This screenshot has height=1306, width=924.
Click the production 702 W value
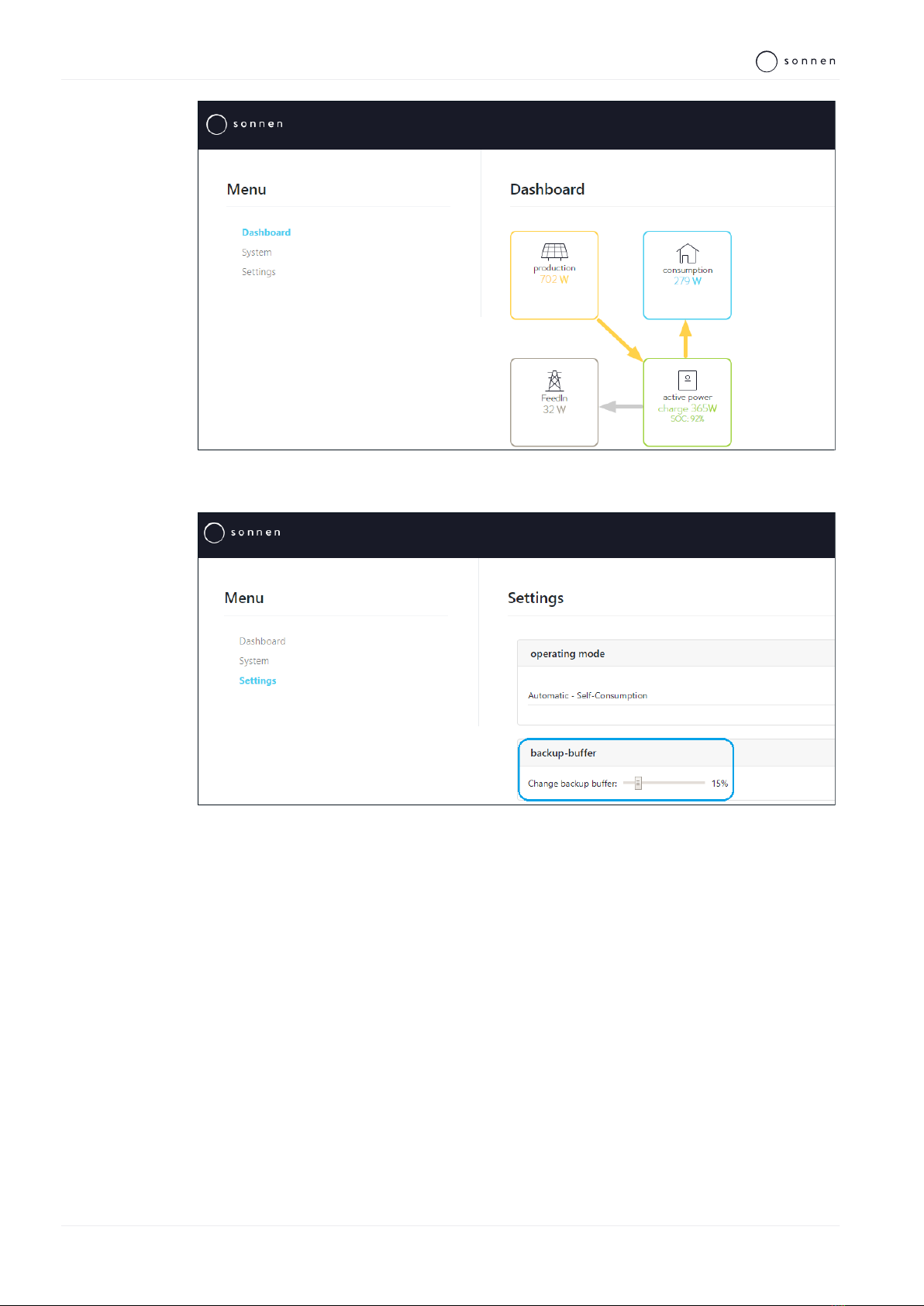click(x=554, y=279)
